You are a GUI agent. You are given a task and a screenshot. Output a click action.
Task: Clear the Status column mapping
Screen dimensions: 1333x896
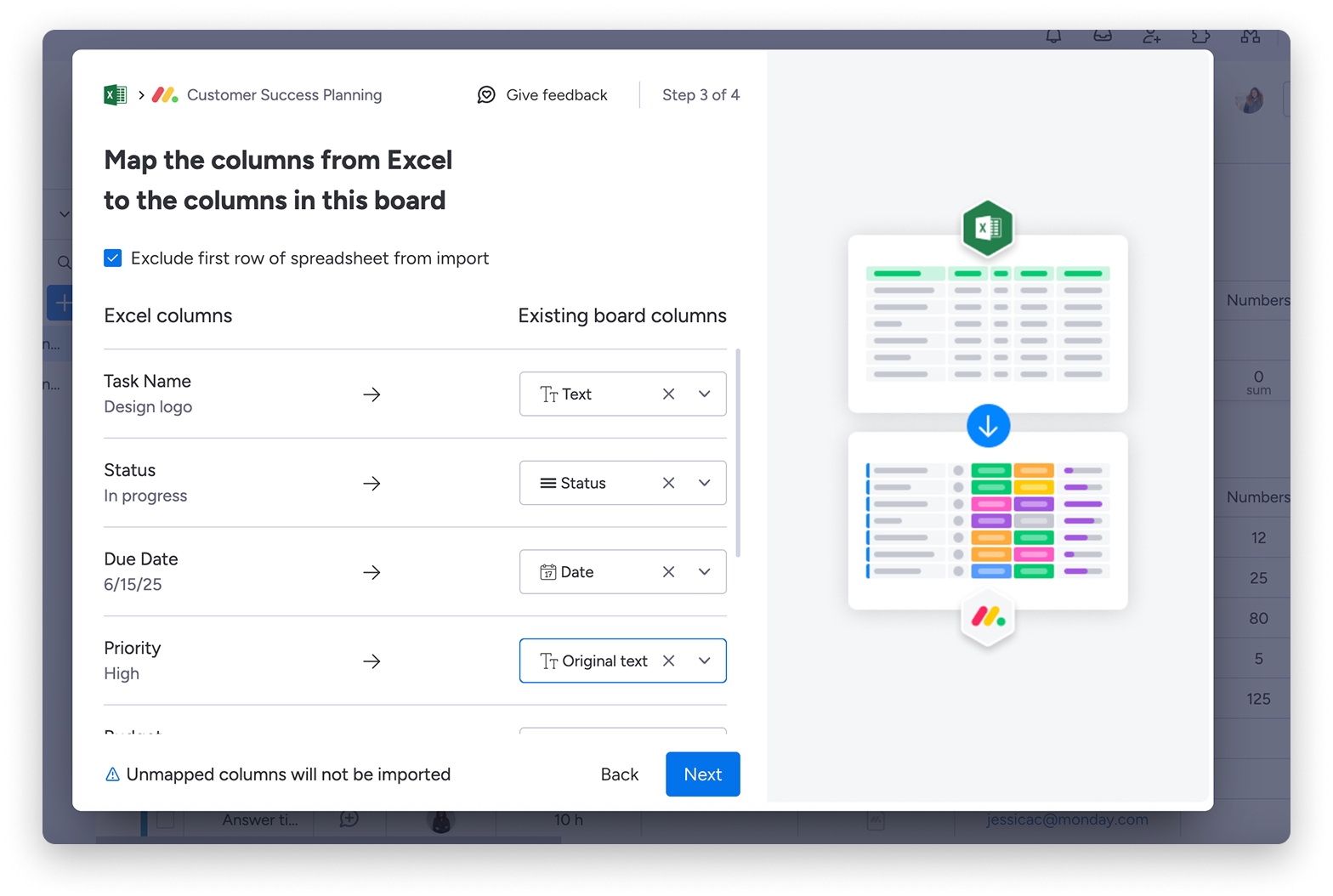tap(669, 483)
